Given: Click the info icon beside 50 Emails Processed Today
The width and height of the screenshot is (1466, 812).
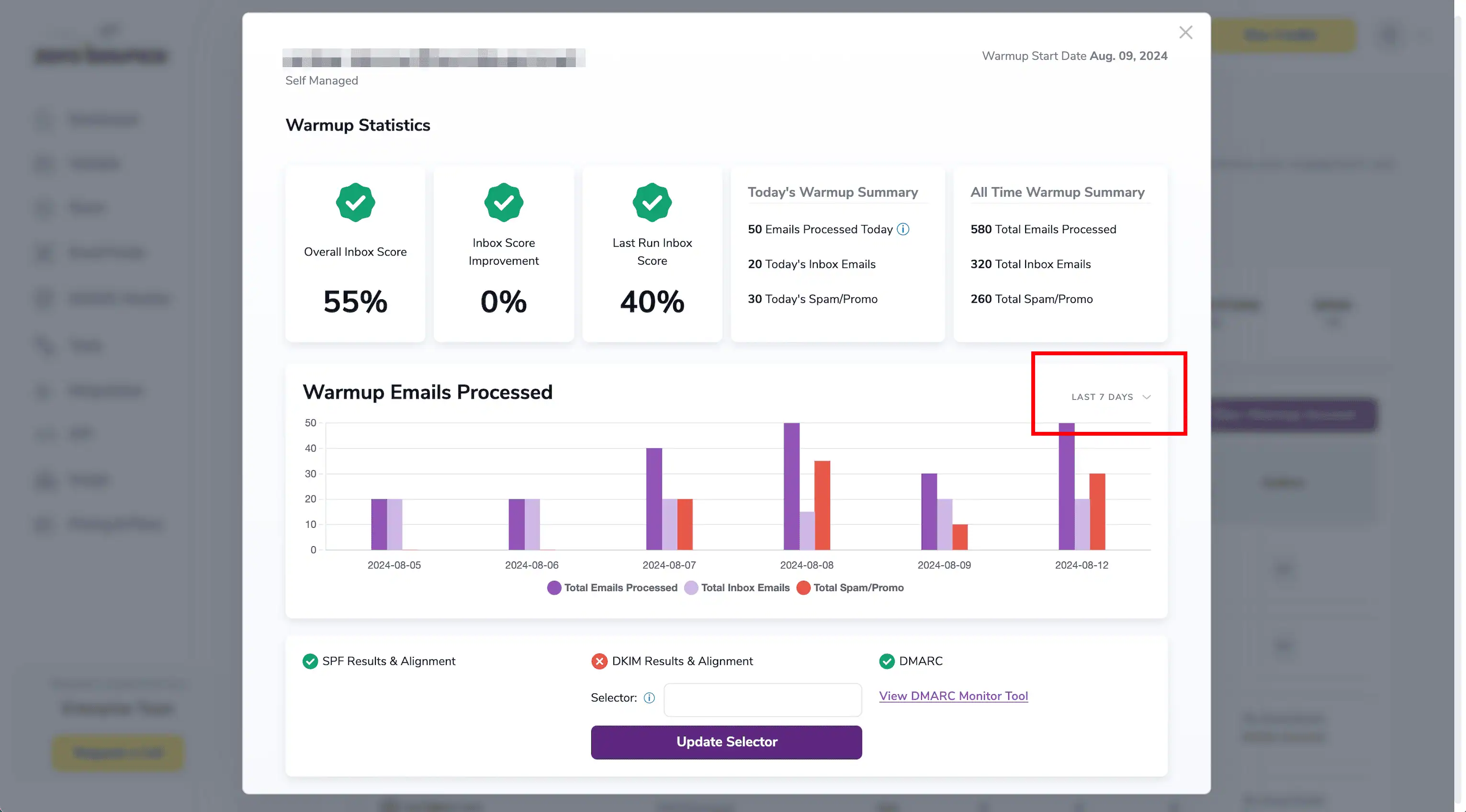Looking at the screenshot, I should tap(903, 229).
